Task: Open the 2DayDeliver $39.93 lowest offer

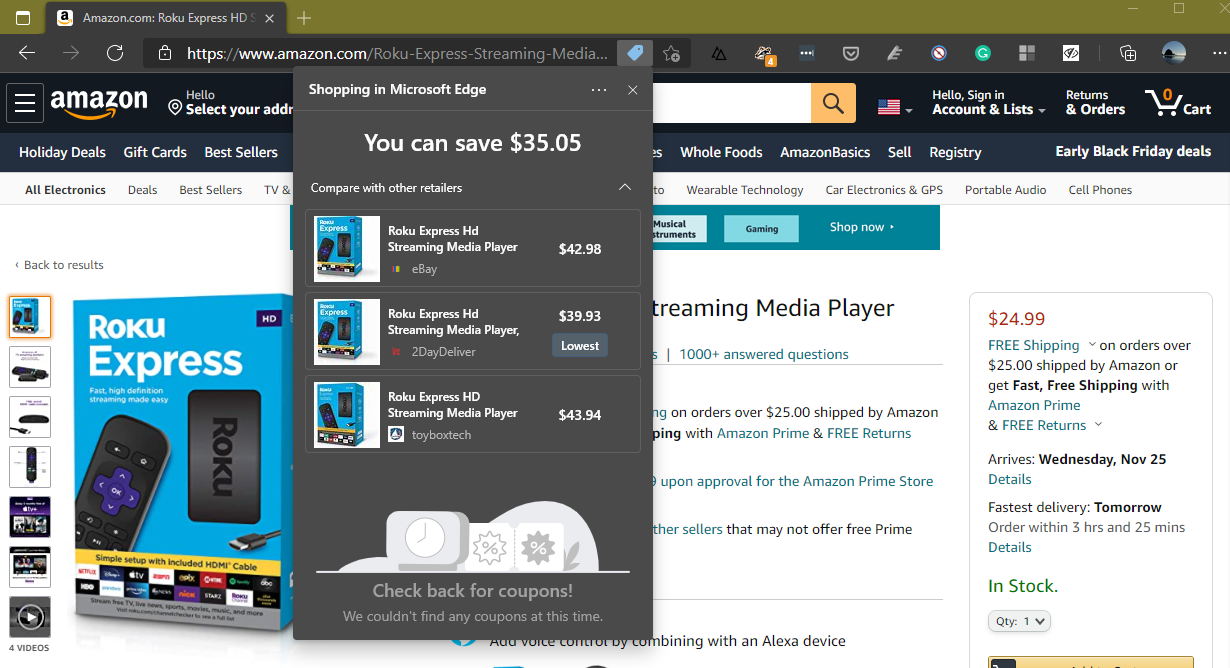Action: [x=473, y=331]
